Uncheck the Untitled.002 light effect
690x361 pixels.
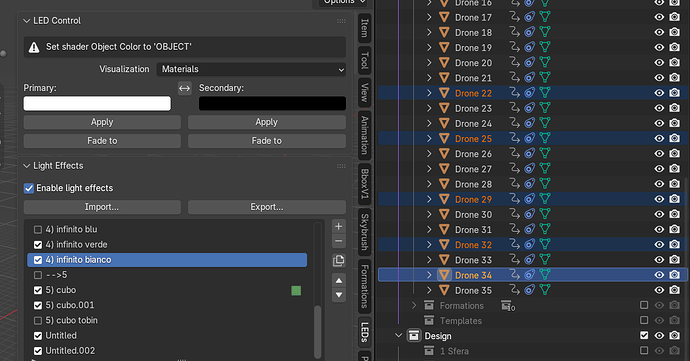pos(38,351)
